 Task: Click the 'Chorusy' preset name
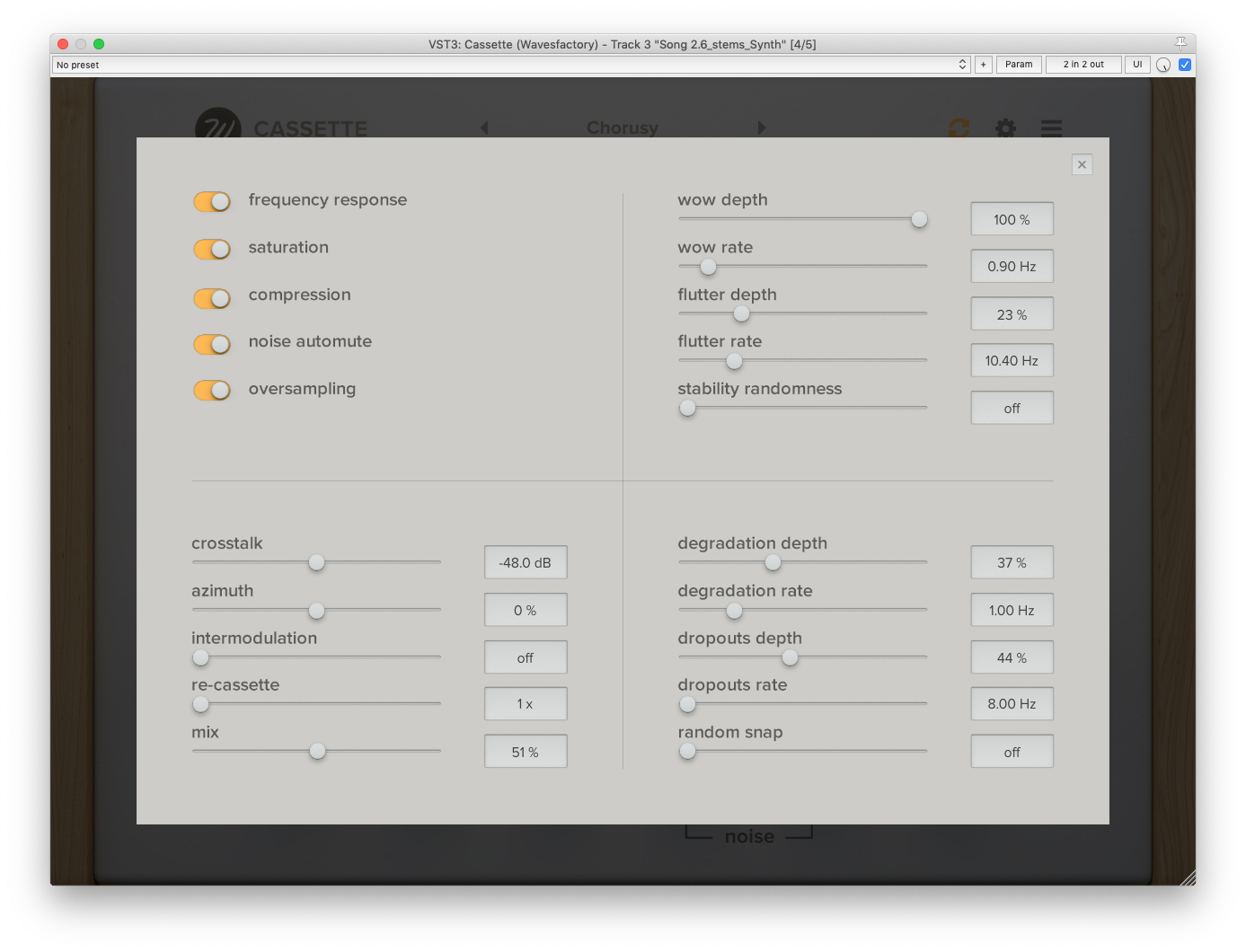click(x=623, y=128)
